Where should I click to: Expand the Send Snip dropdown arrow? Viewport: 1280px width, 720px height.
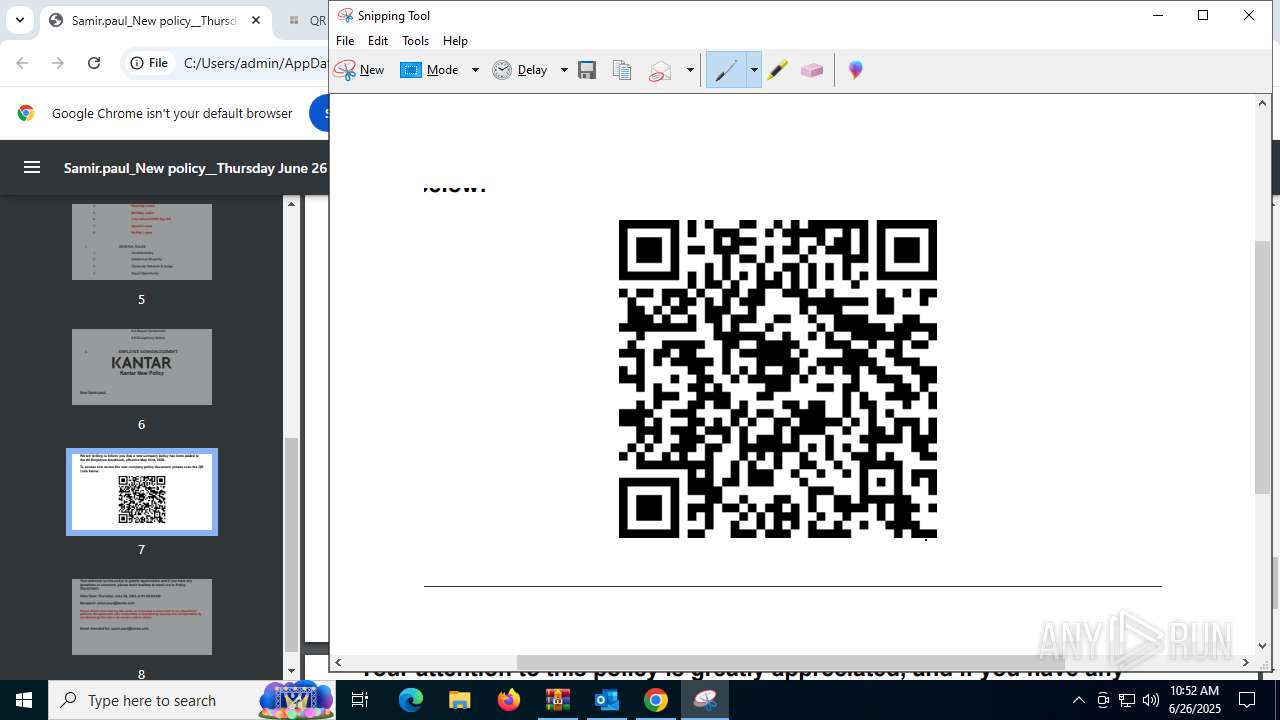point(690,70)
